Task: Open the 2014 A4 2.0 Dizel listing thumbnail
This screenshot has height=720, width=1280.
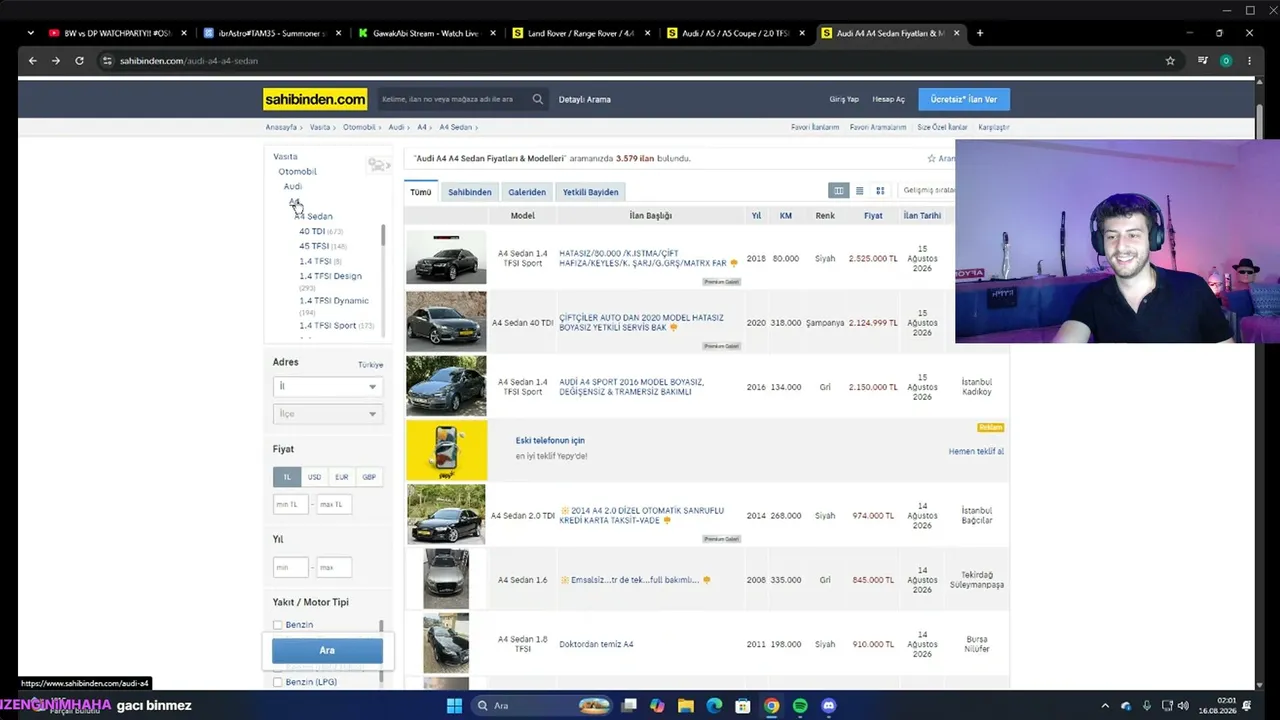Action: click(x=446, y=515)
